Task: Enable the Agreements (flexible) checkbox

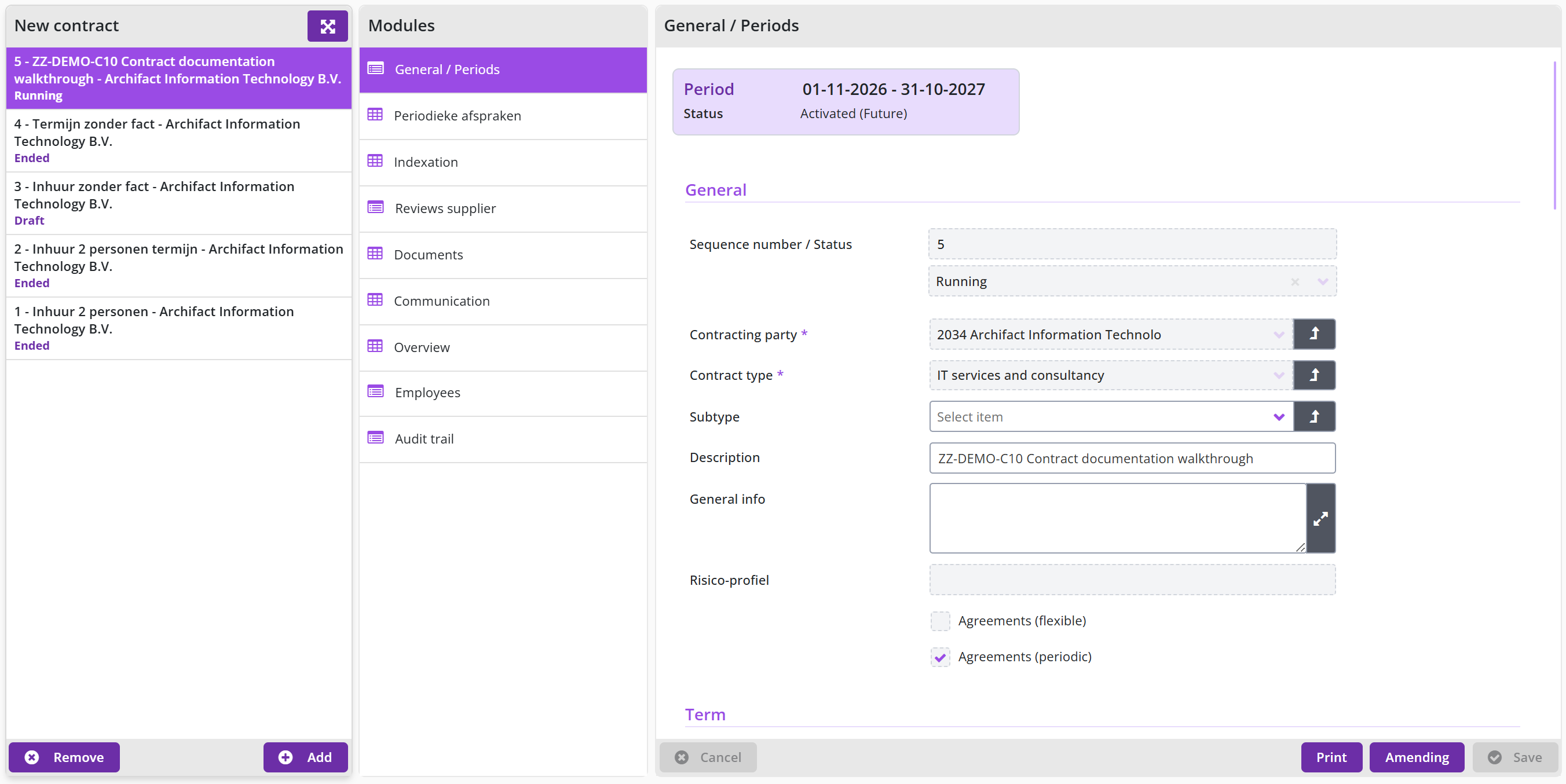Action: pyautogui.click(x=940, y=621)
